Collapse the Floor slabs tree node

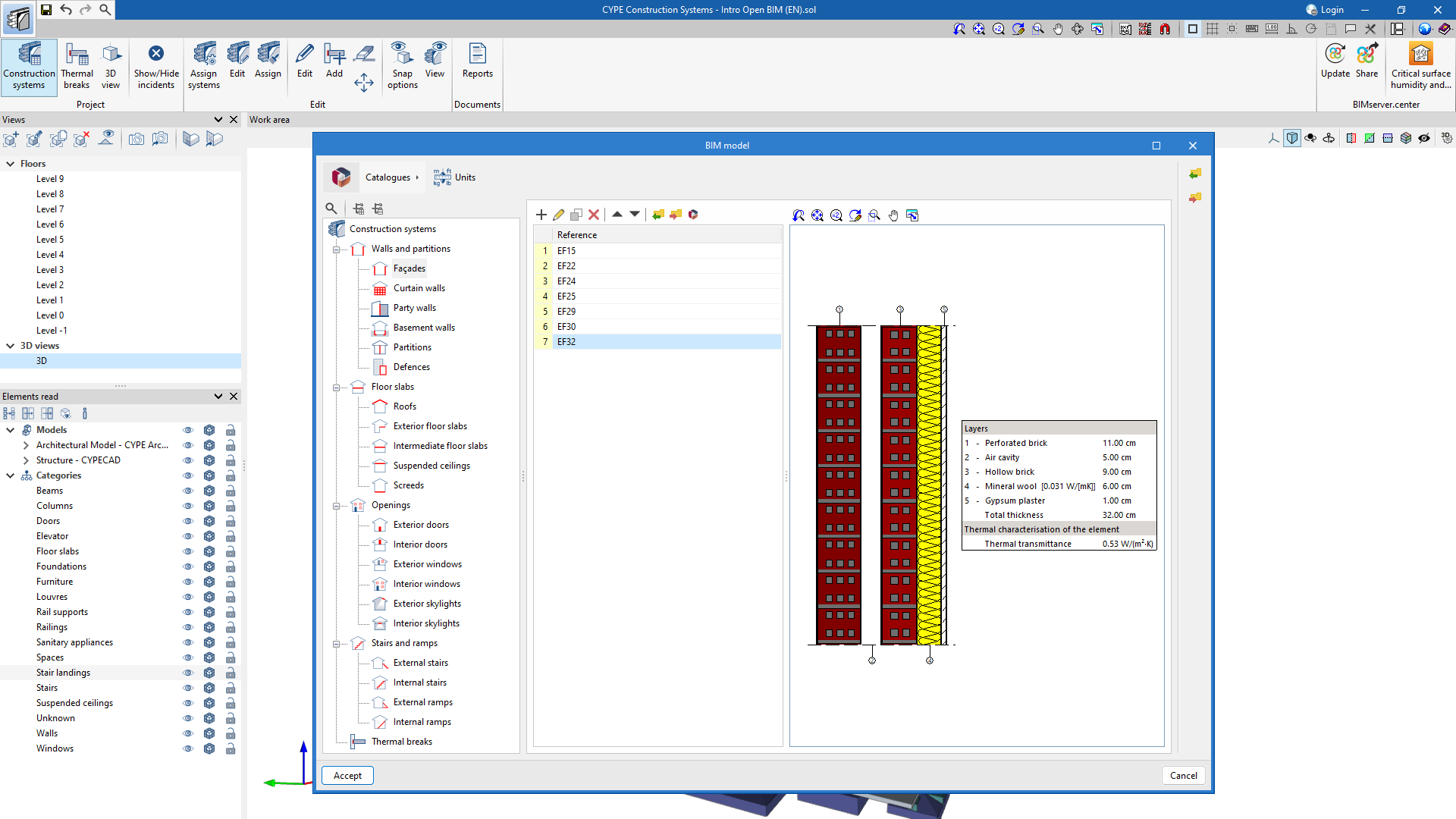(x=336, y=388)
